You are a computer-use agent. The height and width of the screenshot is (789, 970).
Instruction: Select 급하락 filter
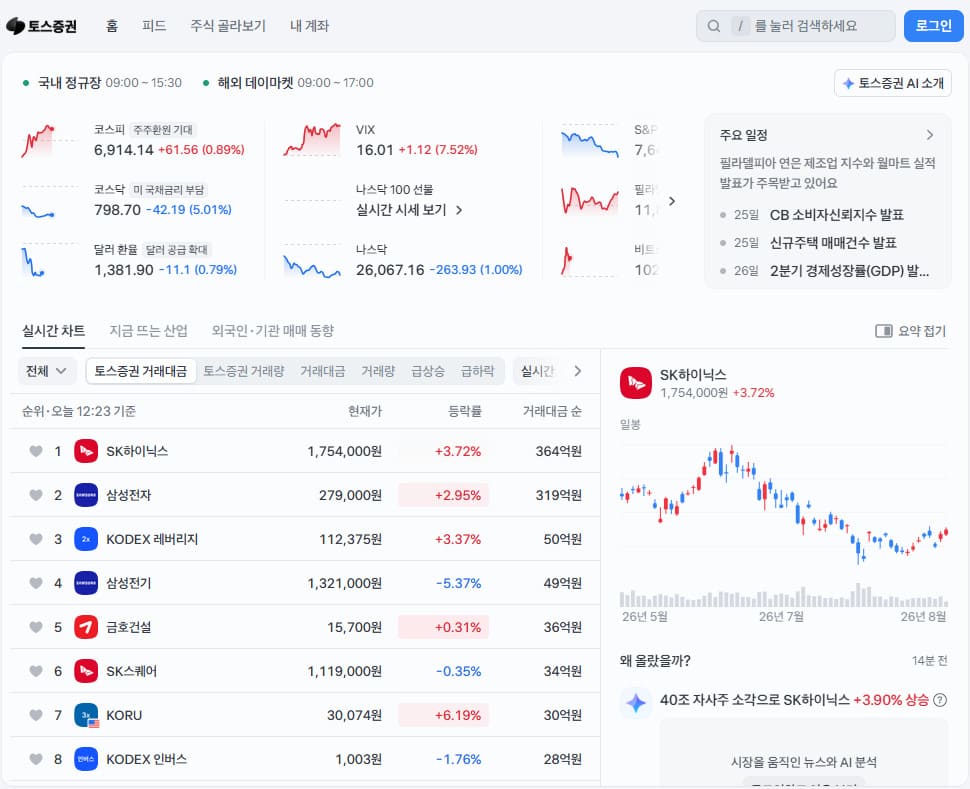coord(477,371)
